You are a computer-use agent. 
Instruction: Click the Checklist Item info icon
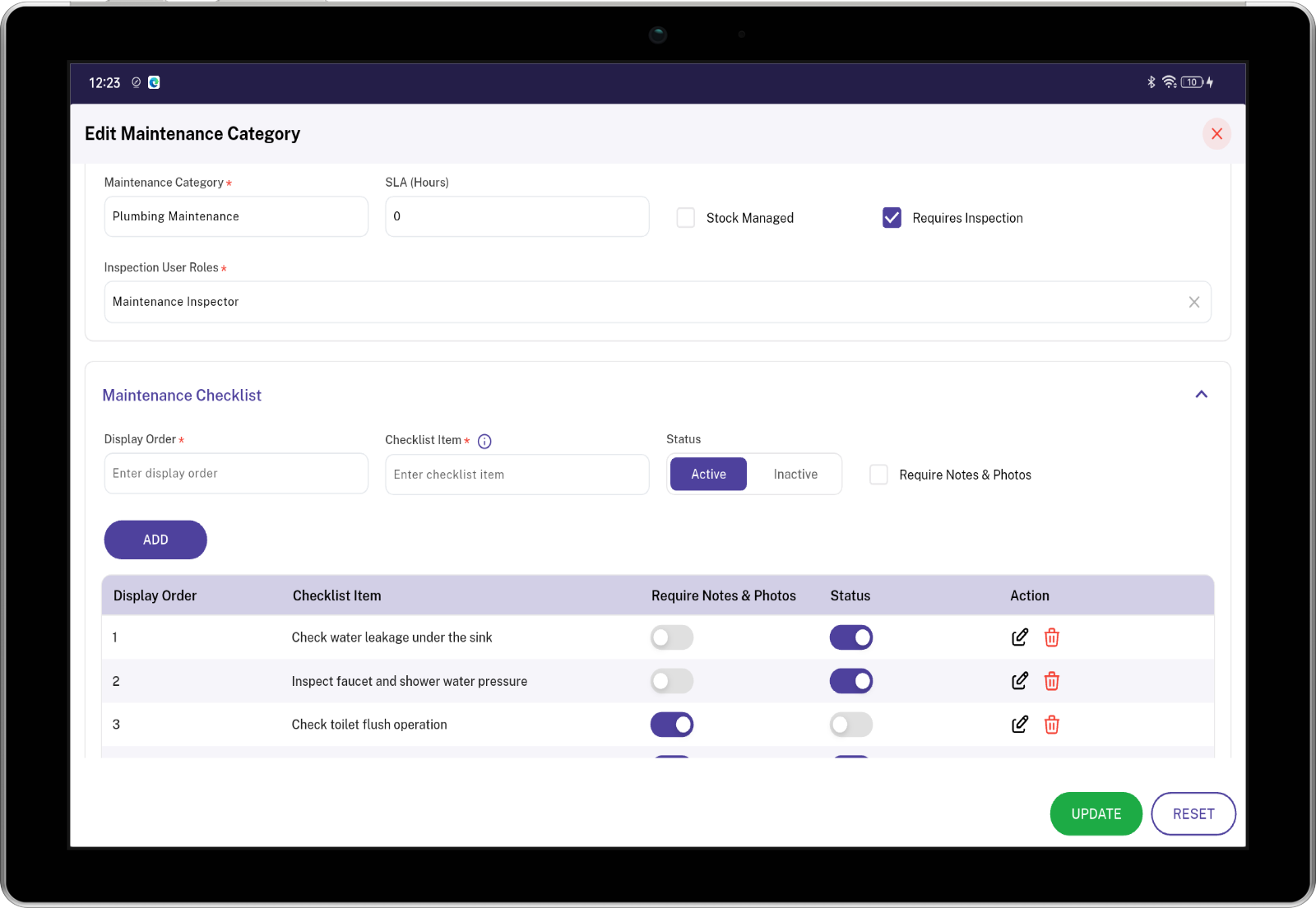(x=484, y=442)
